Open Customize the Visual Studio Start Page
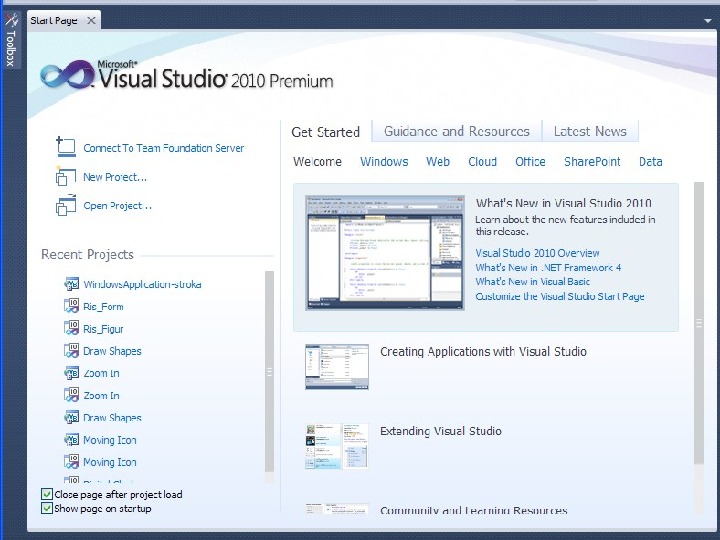The height and width of the screenshot is (540, 720). [x=560, y=296]
